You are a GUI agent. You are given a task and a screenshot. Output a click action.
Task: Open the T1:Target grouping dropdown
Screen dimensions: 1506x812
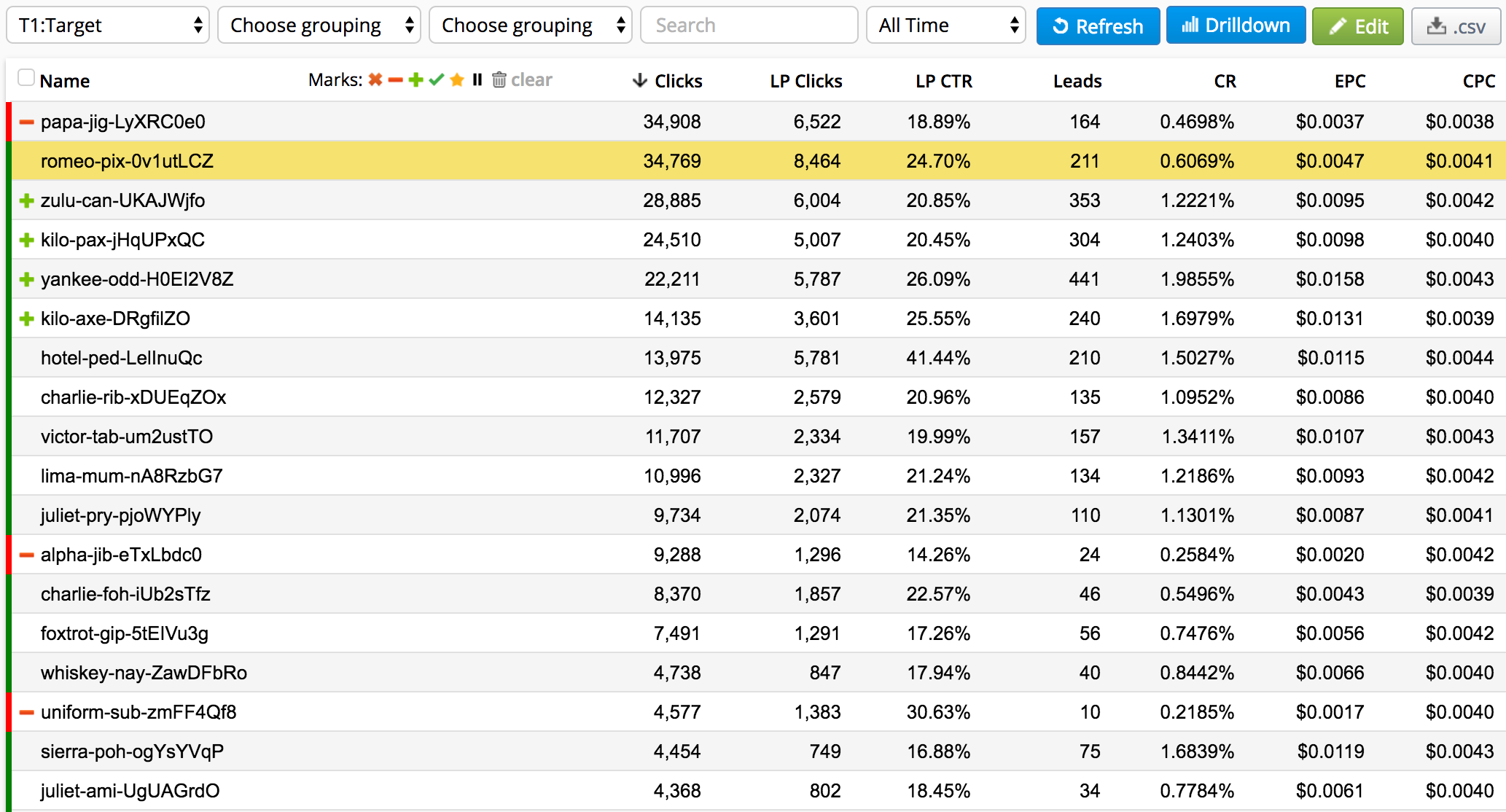pos(108,26)
